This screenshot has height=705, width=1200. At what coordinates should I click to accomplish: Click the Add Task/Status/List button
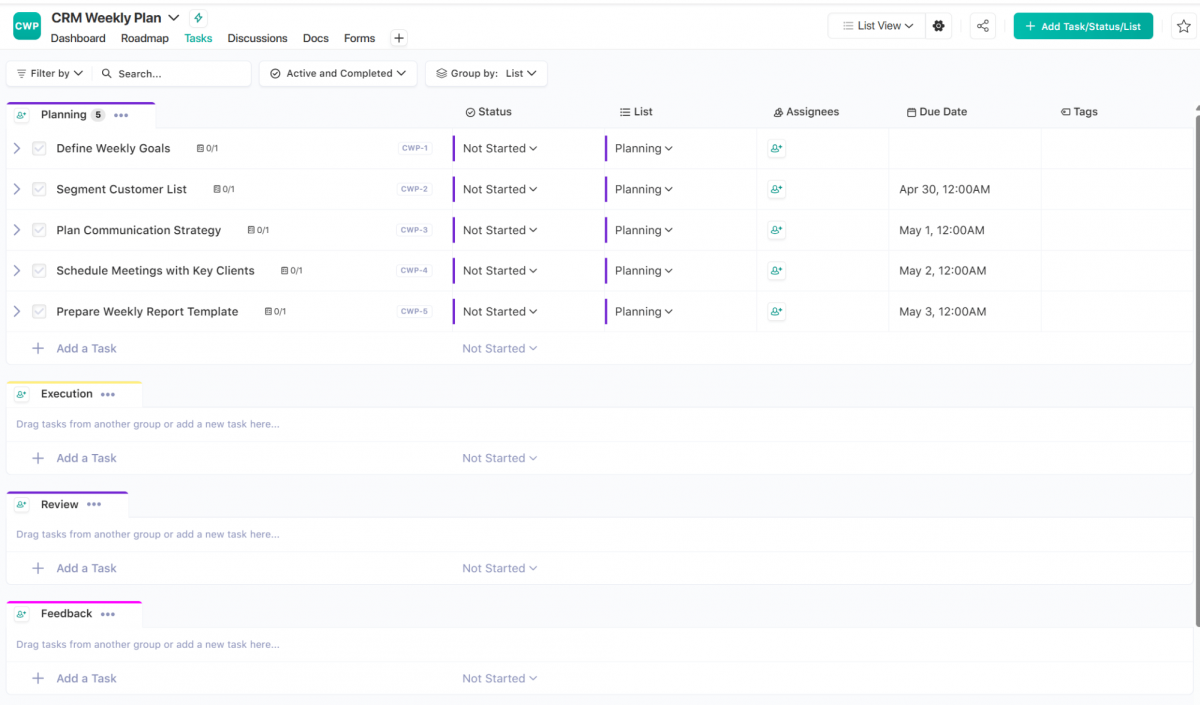point(1083,25)
